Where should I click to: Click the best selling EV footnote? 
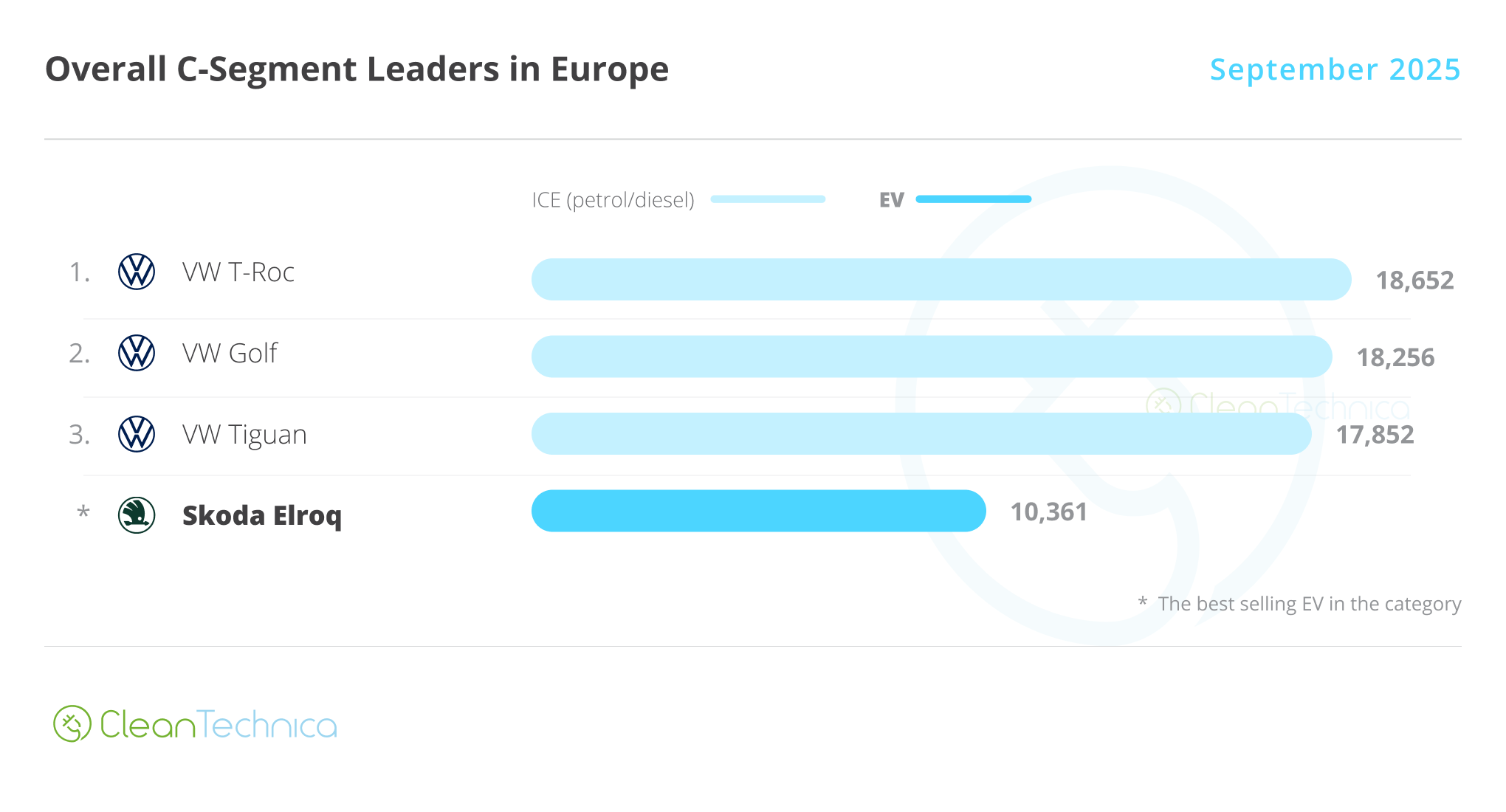[x=1309, y=604]
